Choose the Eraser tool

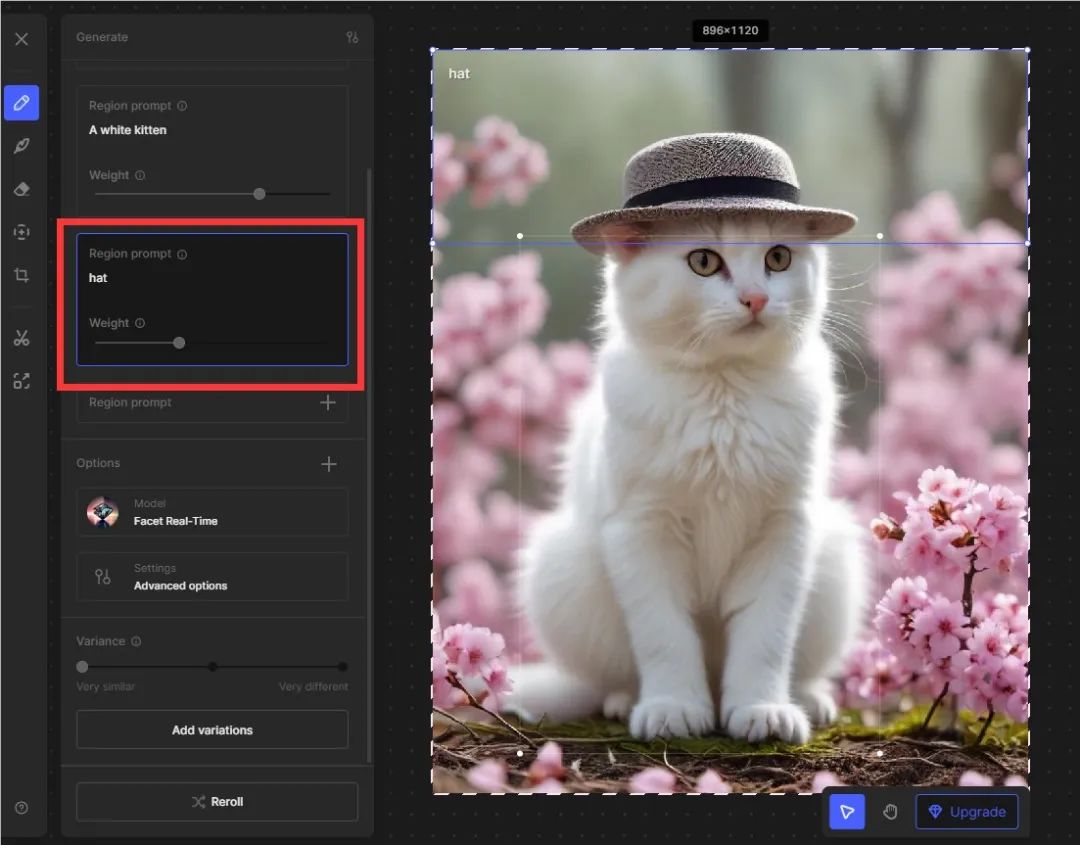point(21,189)
